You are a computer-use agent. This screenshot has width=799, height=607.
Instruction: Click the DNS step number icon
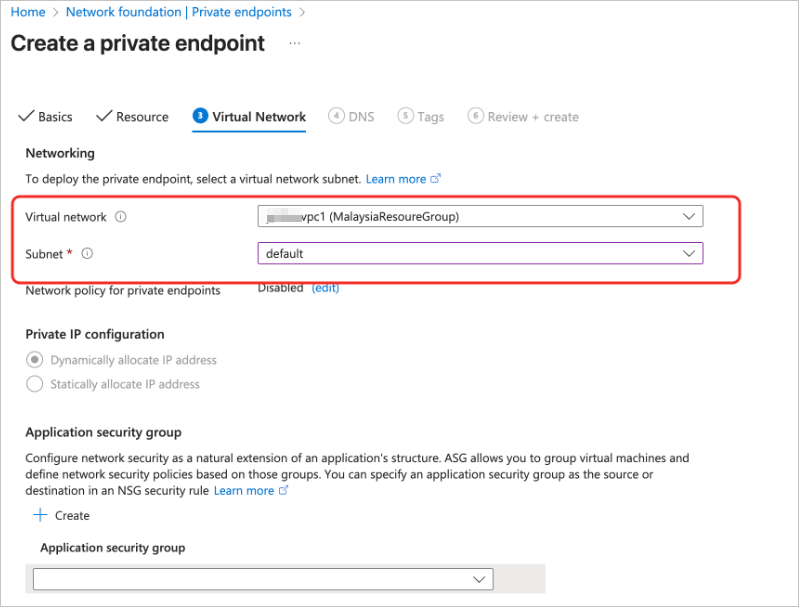point(337,116)
